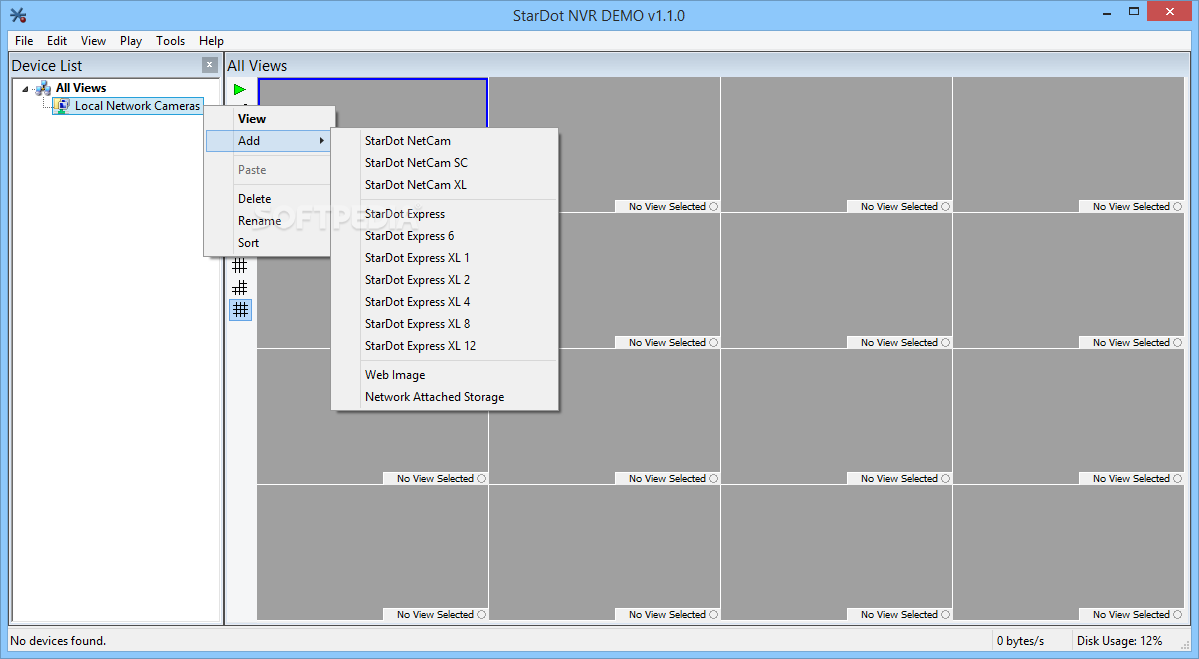Toggle radio circle in third row, fourth view cell
Viewport: 1199px width, 659px height.
[1178, 479]
